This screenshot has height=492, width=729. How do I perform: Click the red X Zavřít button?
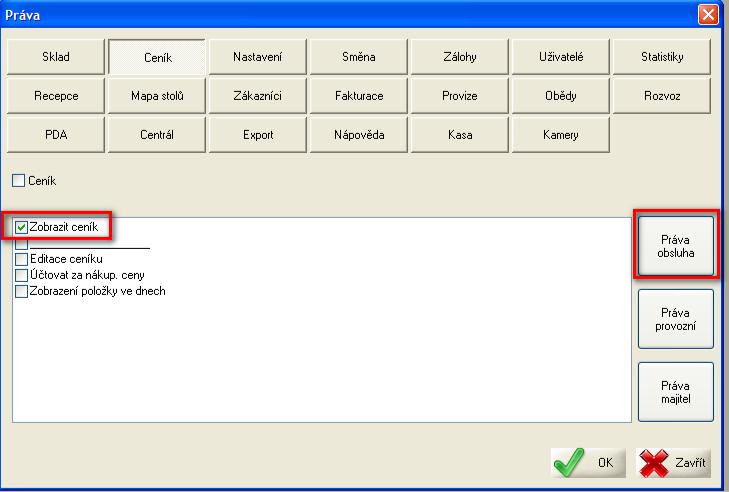(x=674, y=463)
